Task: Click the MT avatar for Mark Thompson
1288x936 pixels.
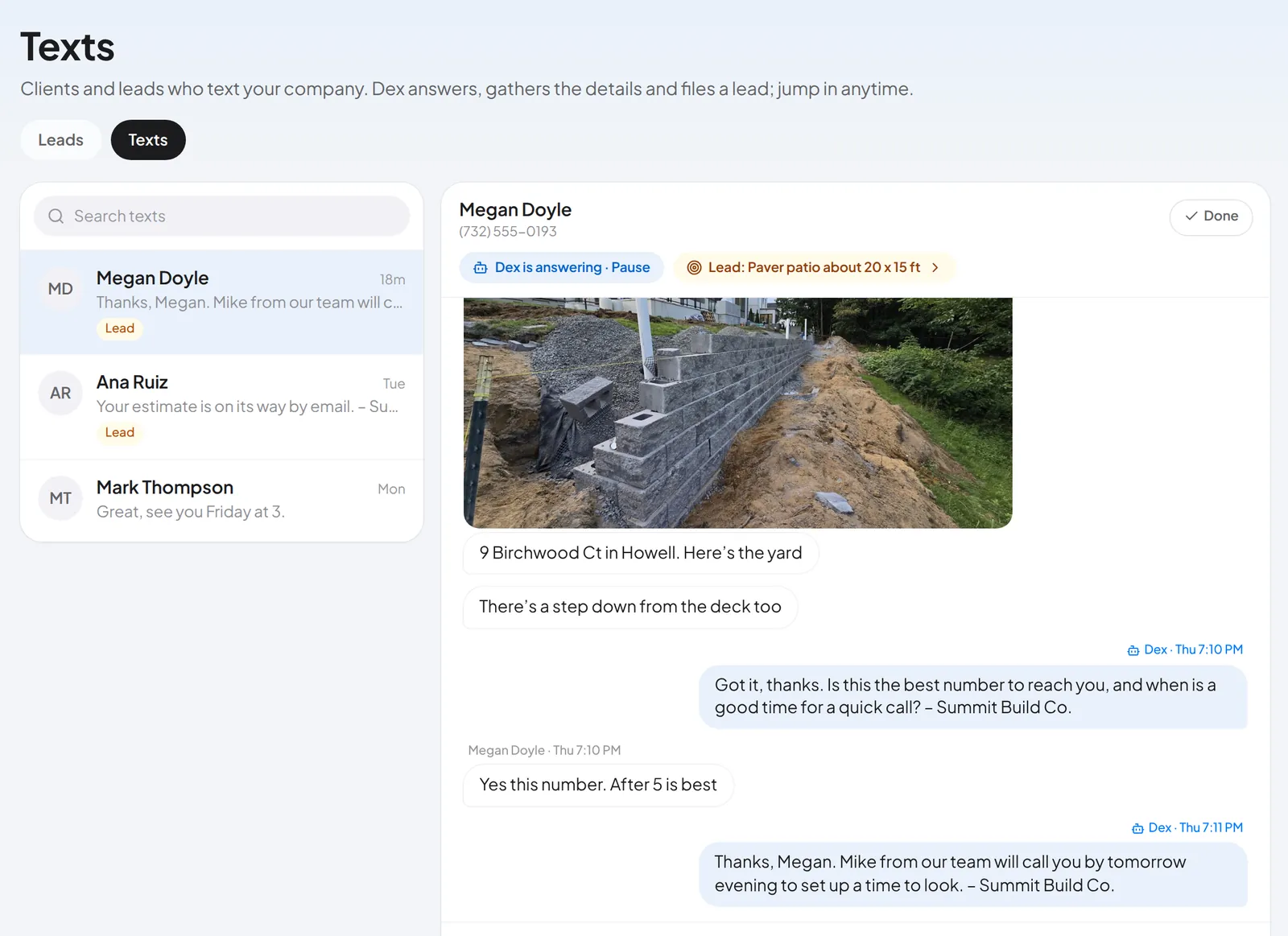Action: coord(60,498)
